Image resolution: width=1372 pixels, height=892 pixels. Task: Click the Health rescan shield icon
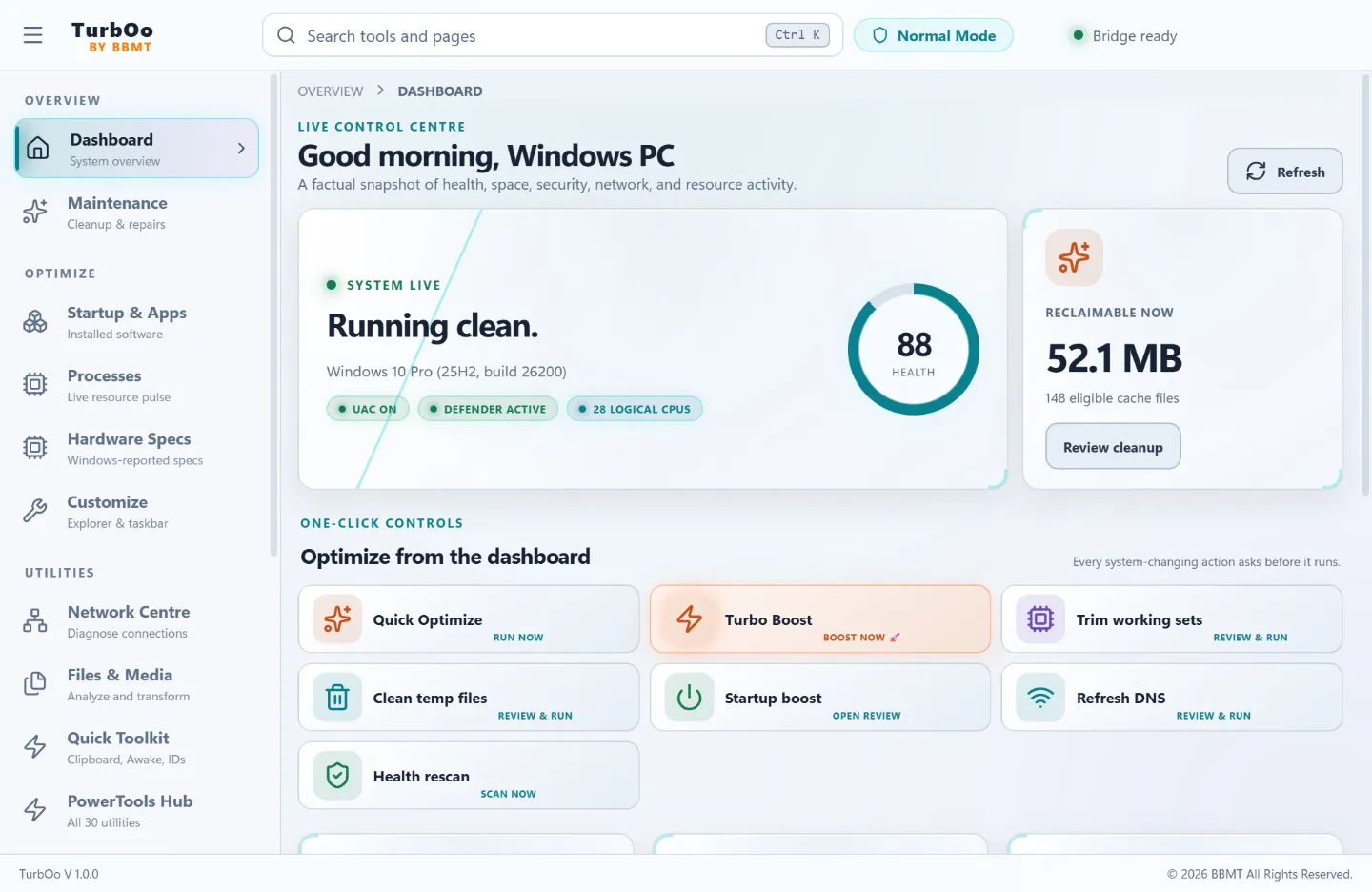click(x=337, y=776)
